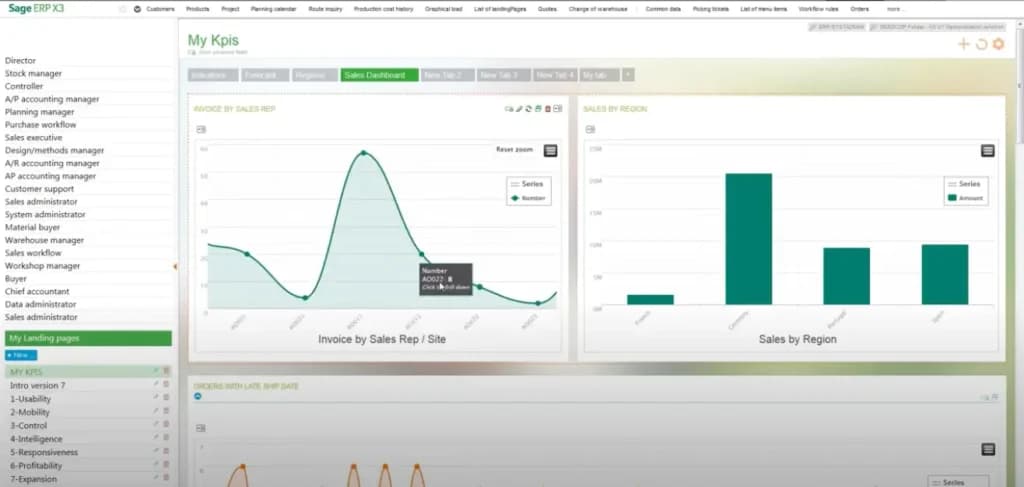Click the Spain bar in Sales by Region
Viewport: 1024px width, 487px height.
[x=945, y=274]
